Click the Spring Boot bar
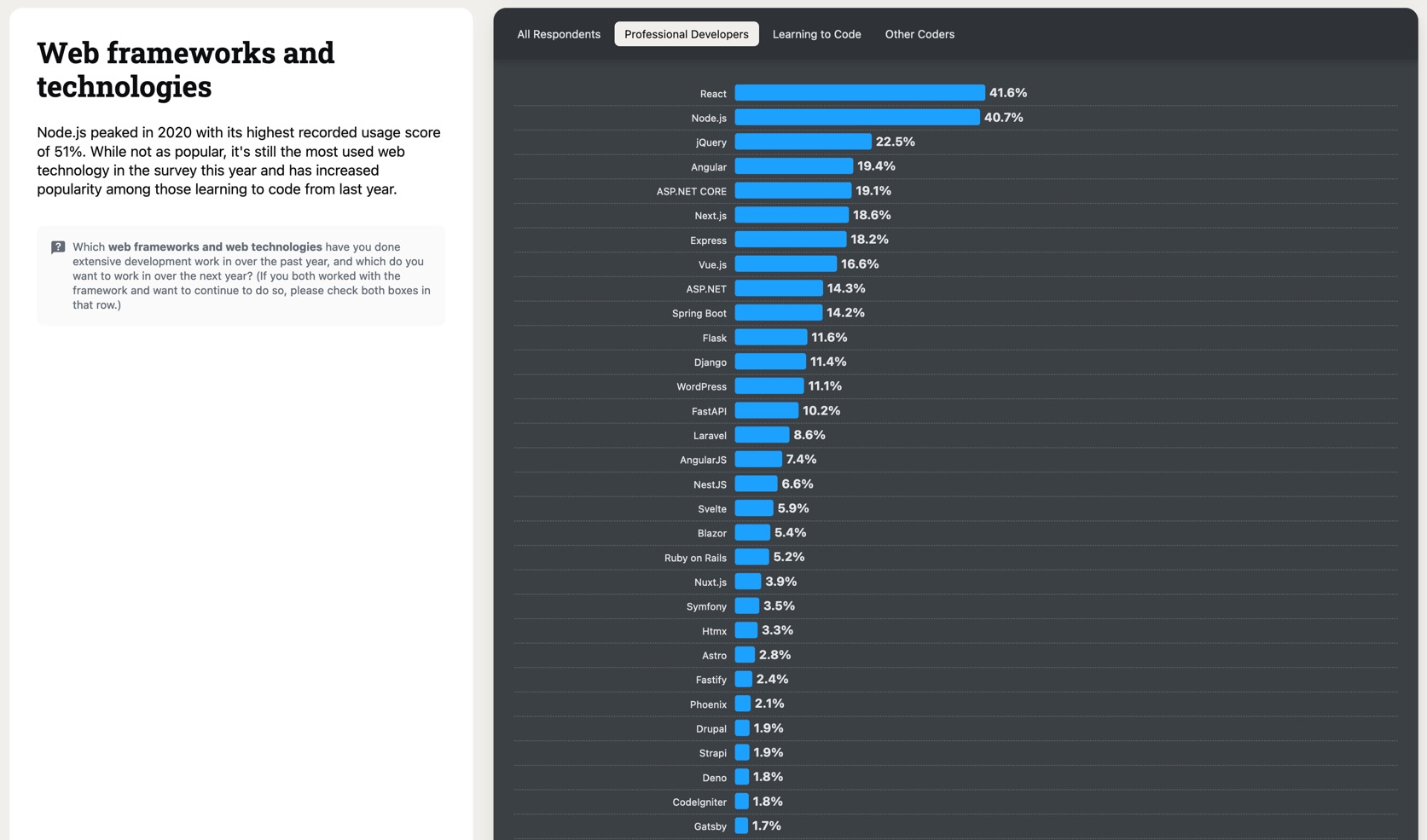1427x840 pixels. [777, 312]
